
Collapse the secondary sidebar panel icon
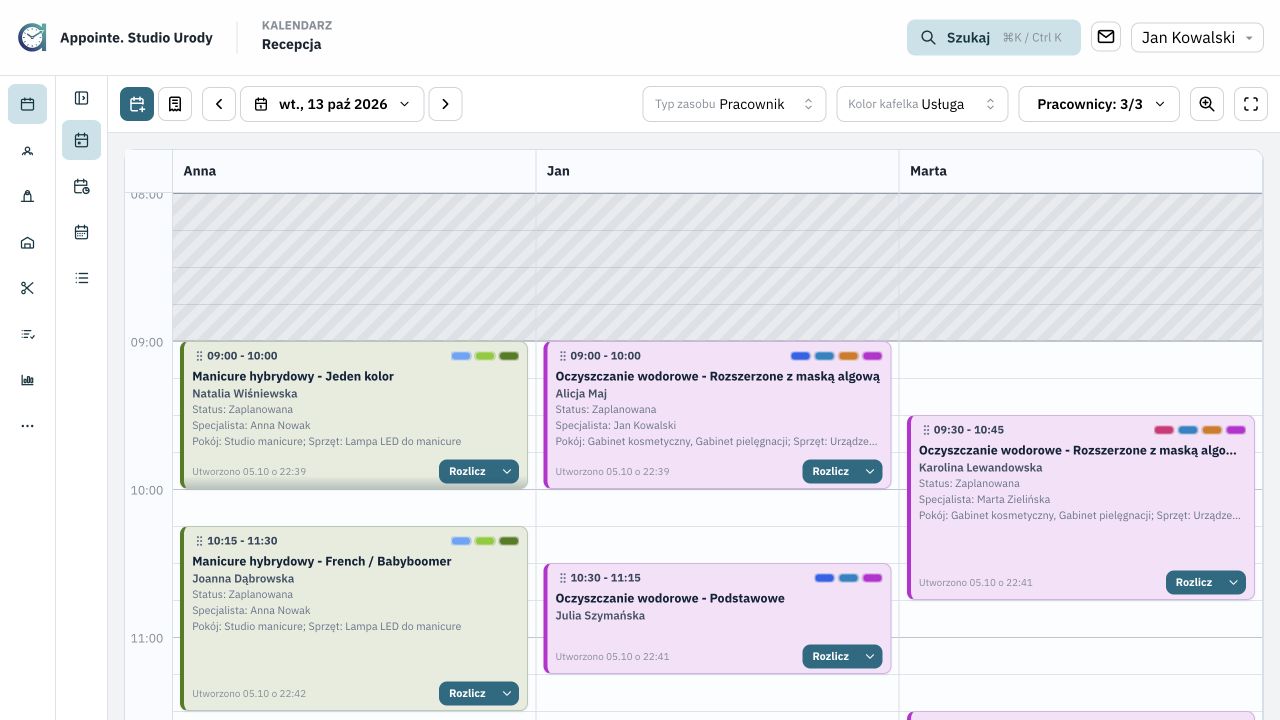coord(82,98)
